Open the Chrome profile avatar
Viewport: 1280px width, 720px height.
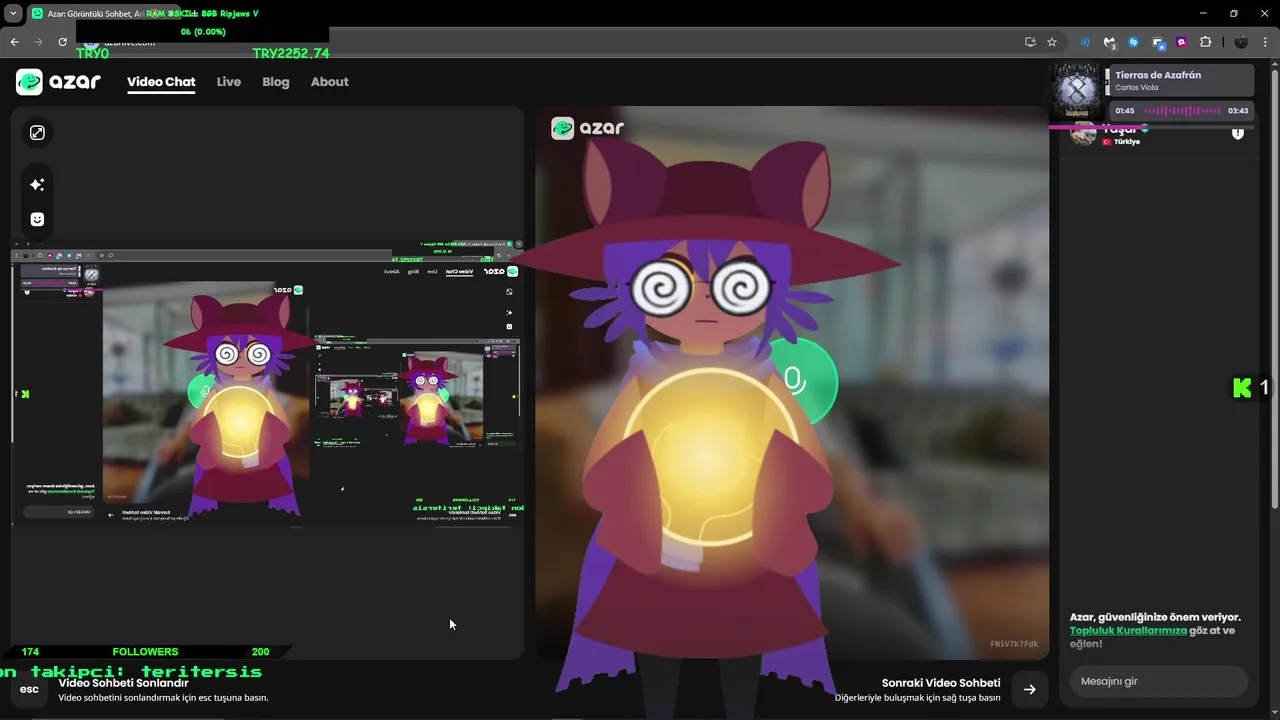tap(1241, 42)
